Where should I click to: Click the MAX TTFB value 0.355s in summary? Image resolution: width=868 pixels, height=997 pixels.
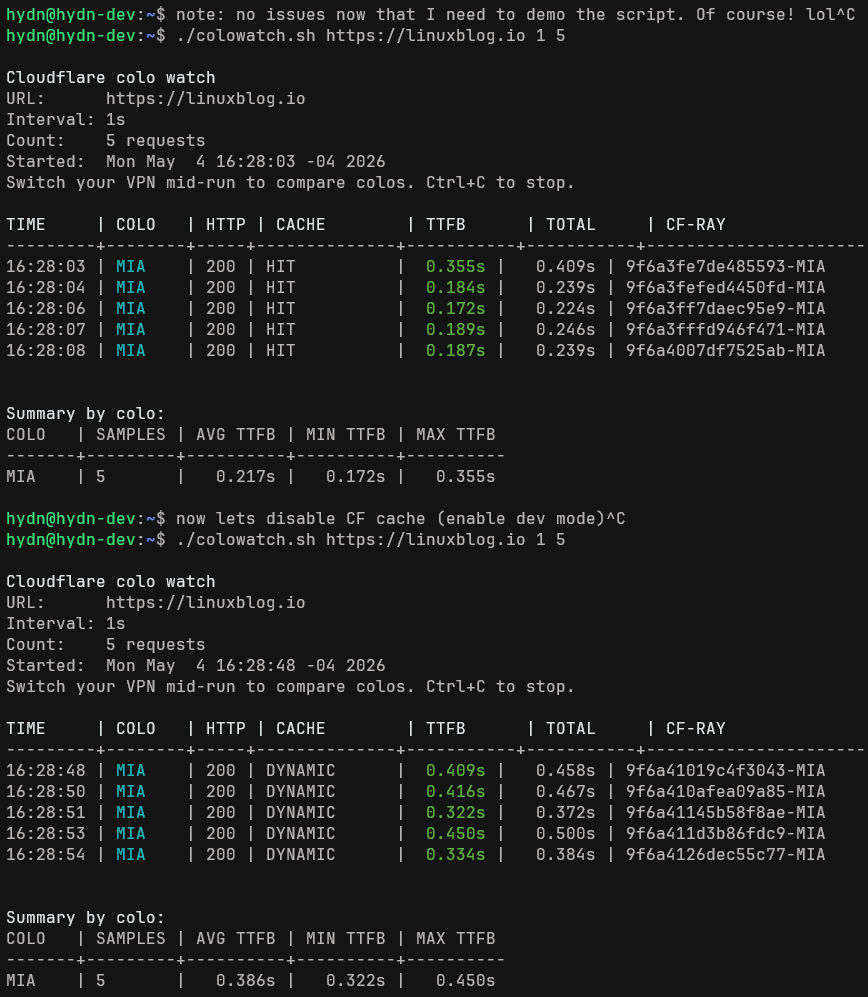pos(465,476)
